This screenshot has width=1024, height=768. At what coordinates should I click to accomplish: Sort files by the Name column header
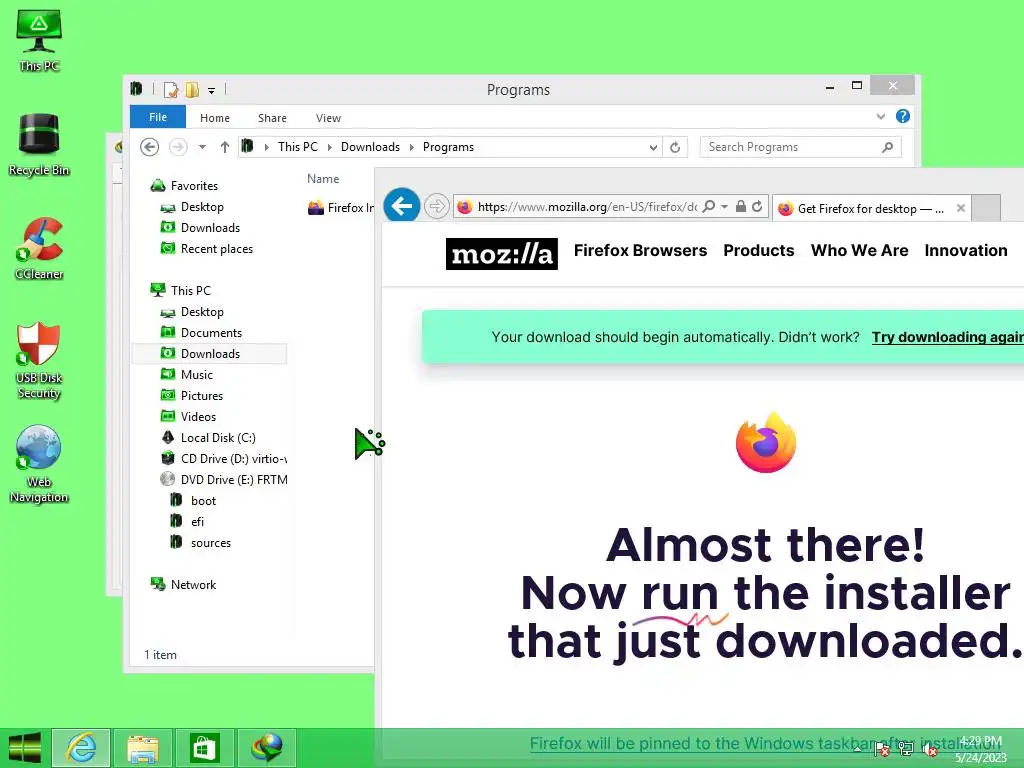point(323,179)
